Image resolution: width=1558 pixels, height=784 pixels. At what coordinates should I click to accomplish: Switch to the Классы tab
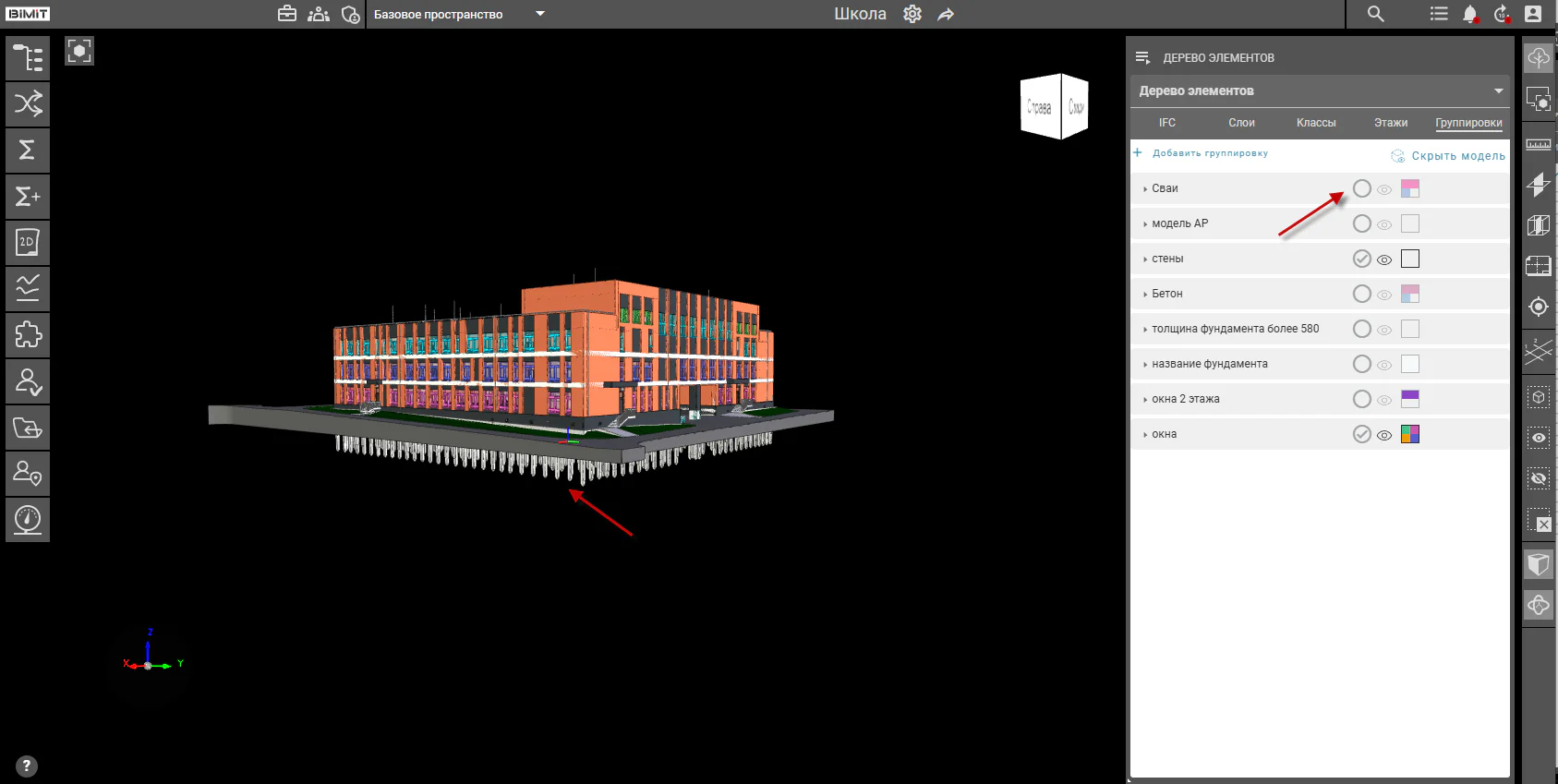point(1316,123)
